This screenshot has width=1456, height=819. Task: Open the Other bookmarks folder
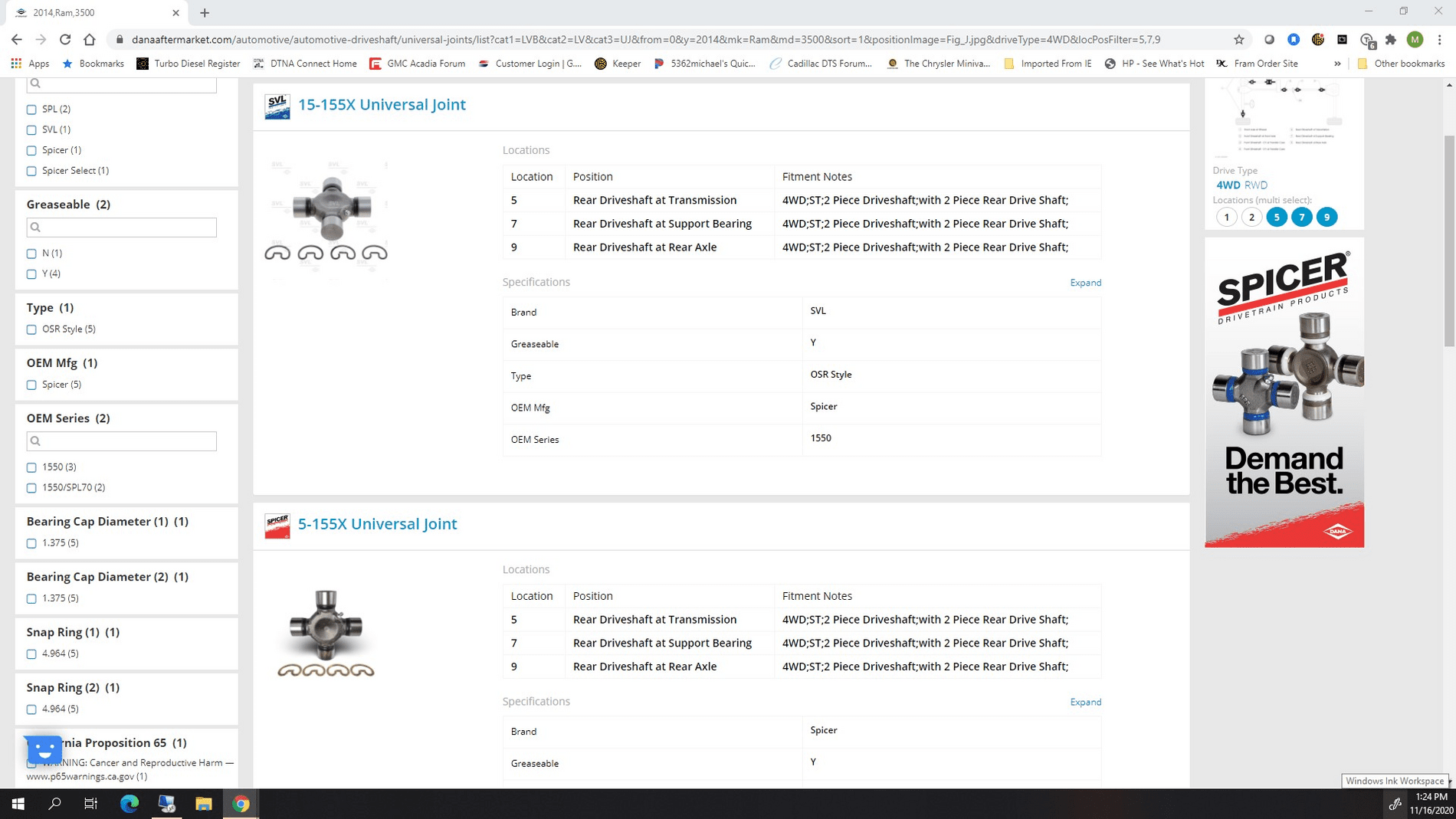(1401, 64)
